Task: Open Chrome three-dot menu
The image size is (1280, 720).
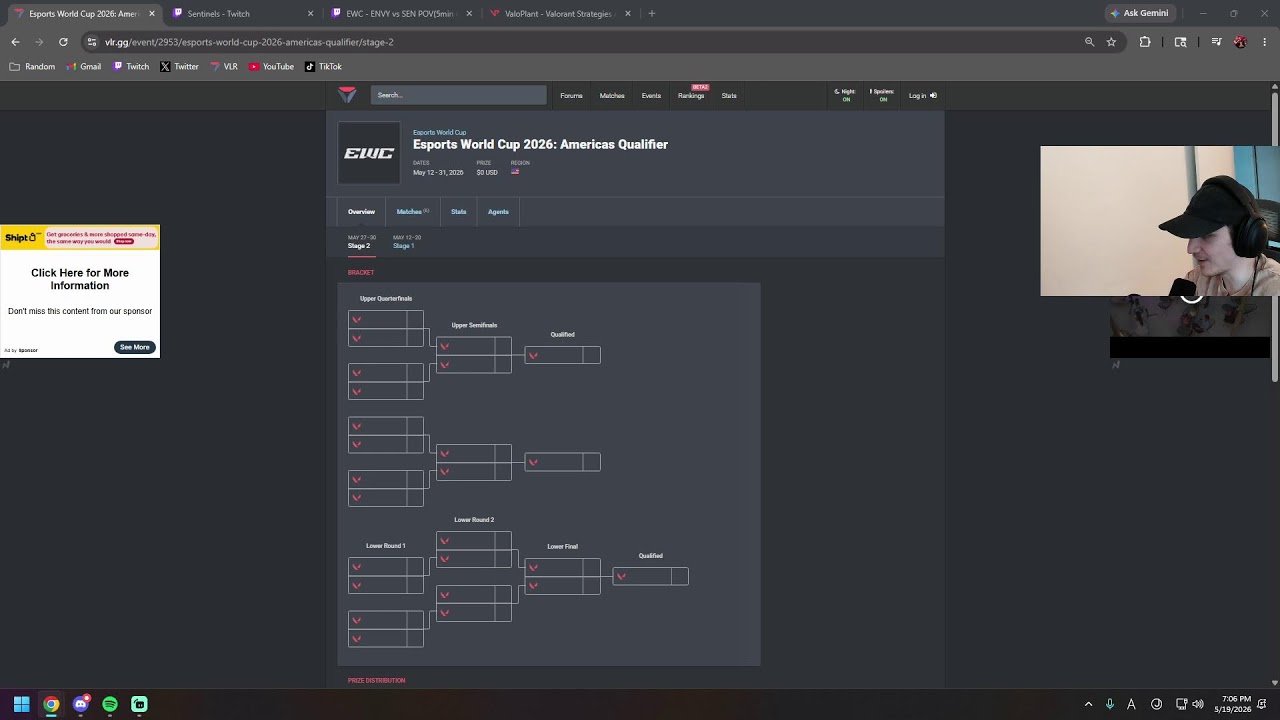Action: (1264, 42)
